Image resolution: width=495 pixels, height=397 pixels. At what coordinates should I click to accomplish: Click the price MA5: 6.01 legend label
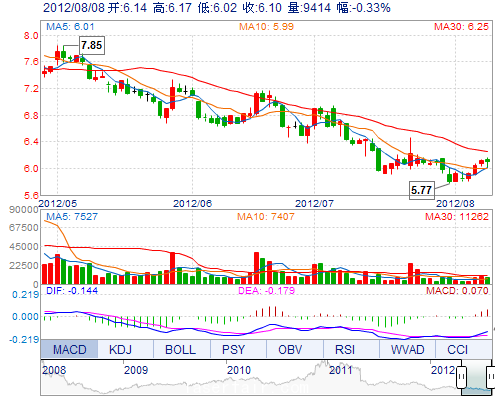[70, 27]
